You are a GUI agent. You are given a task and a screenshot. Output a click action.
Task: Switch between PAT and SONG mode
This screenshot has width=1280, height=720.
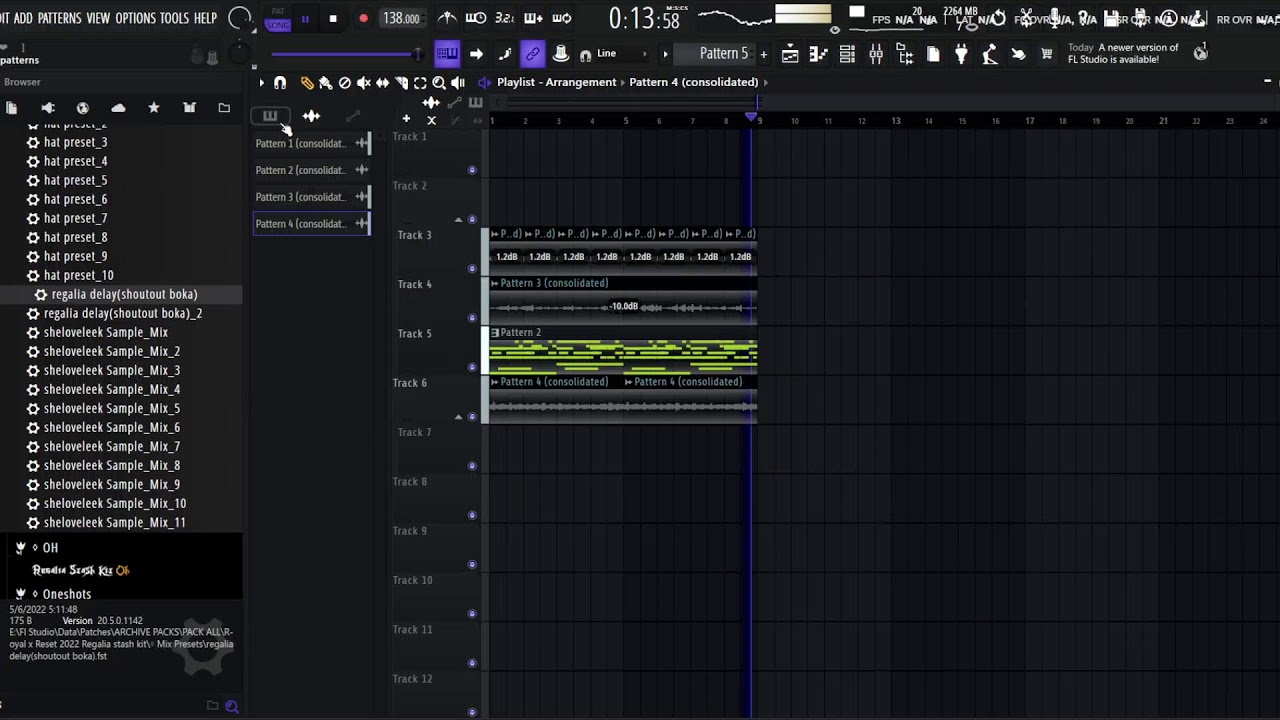278,18
